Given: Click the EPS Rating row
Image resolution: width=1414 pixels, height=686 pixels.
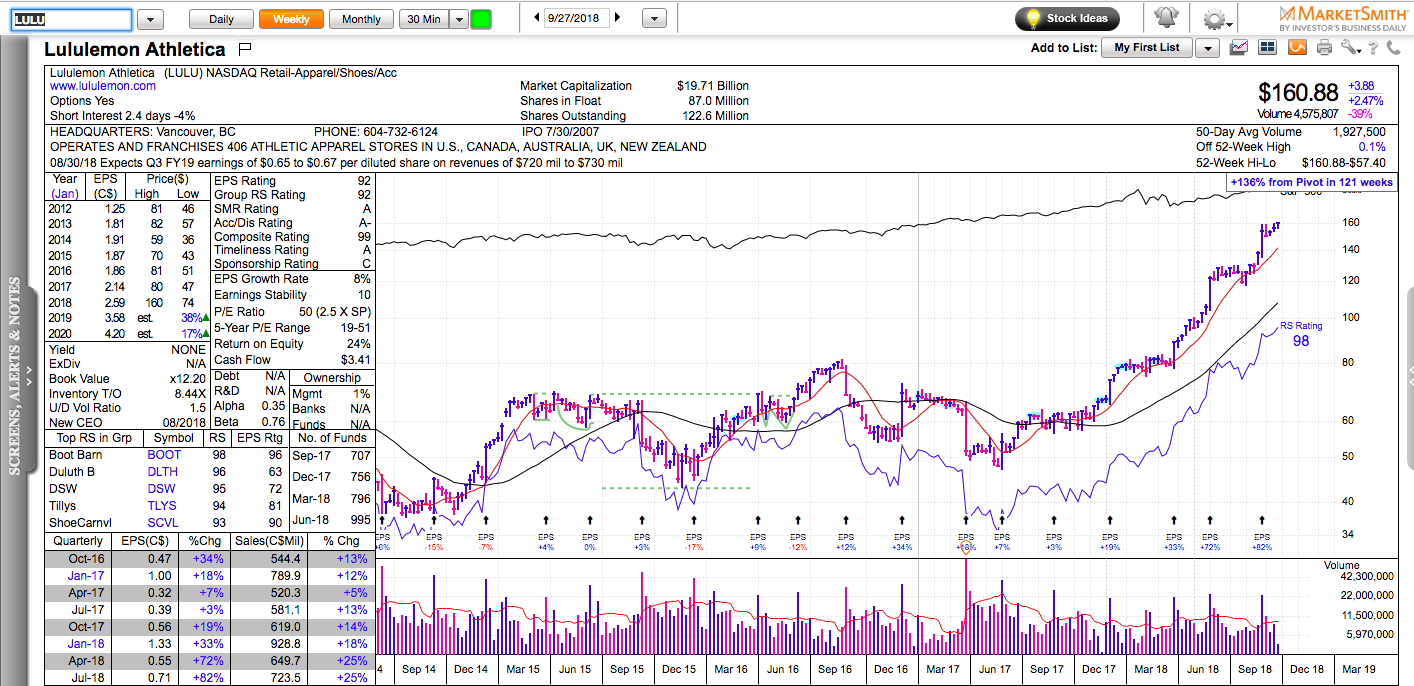Looking at the screenshot, I should click(293, 182).
